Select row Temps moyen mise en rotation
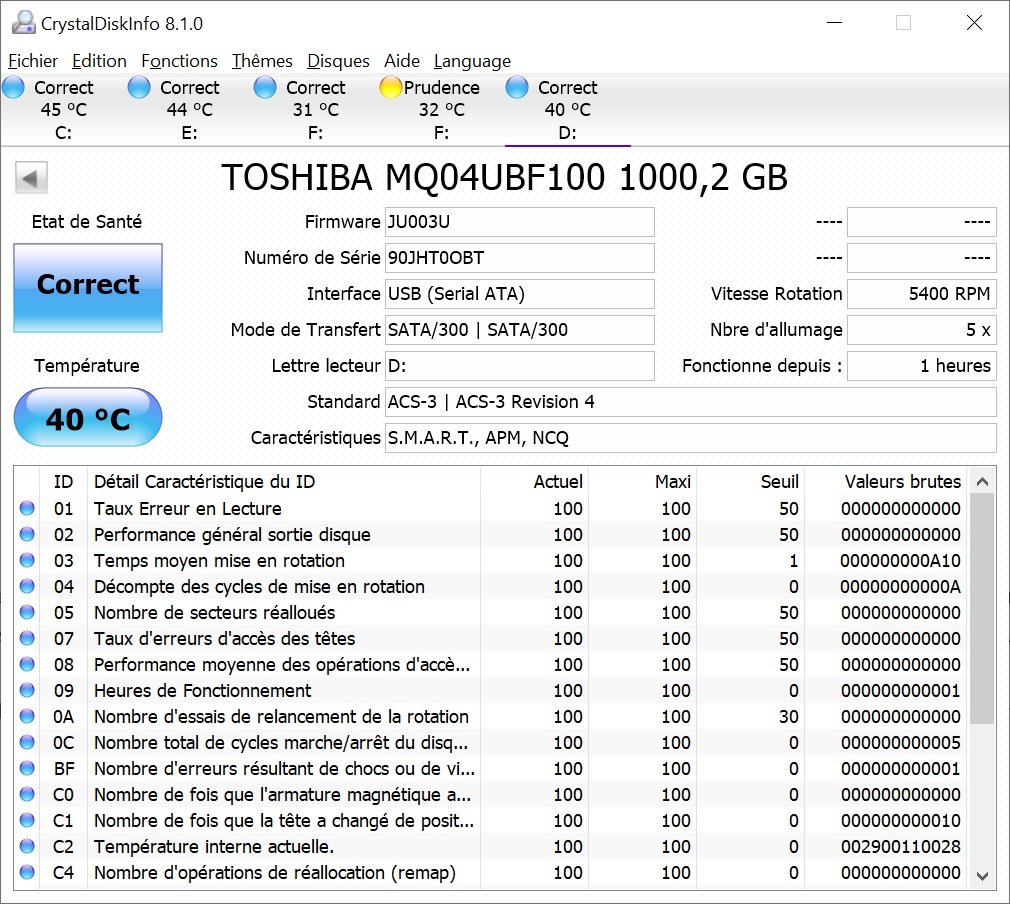Screen dimensions: 1010x904 [490, 561]
